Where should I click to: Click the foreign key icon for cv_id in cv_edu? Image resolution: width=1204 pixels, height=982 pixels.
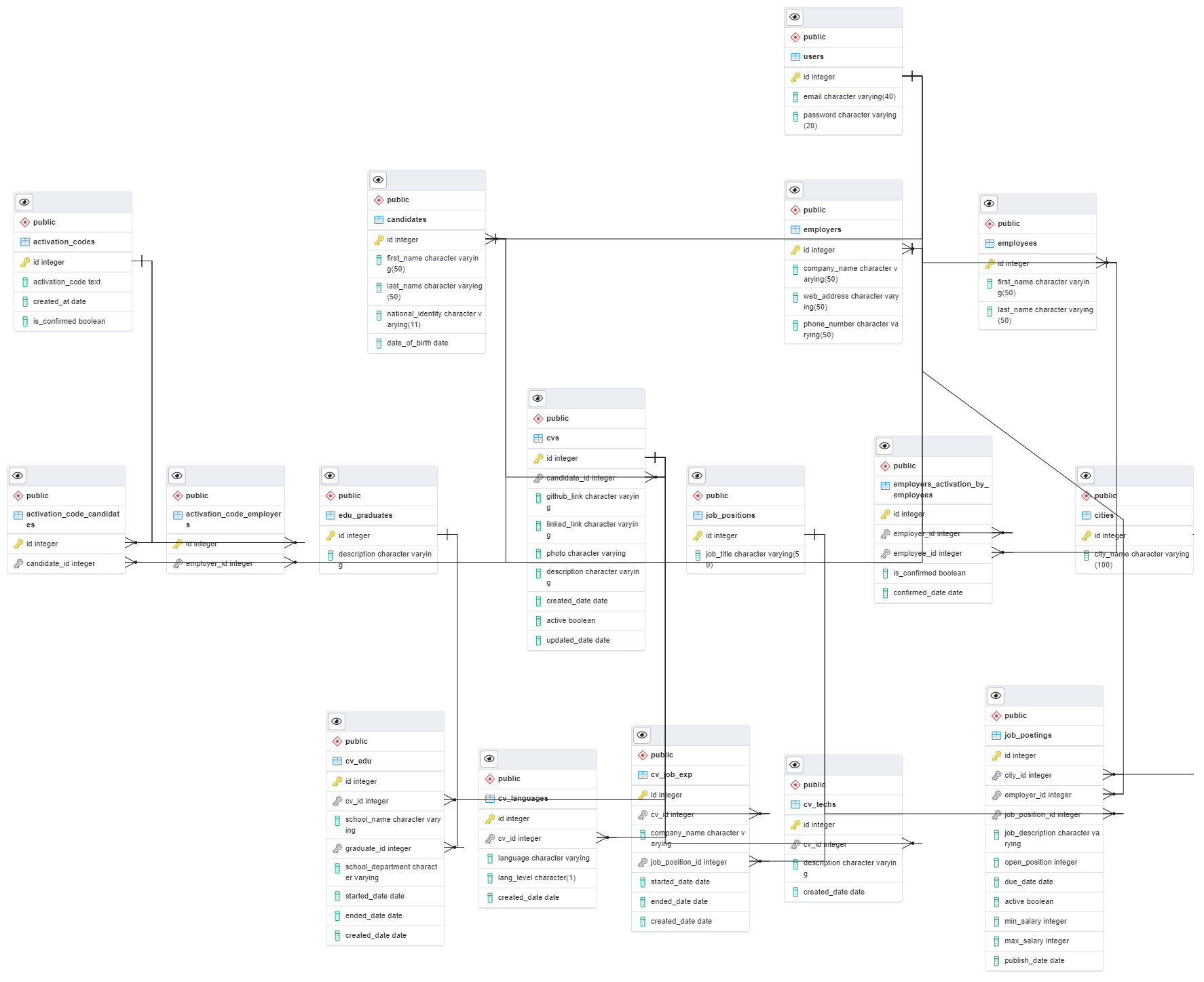click(338, 801)
